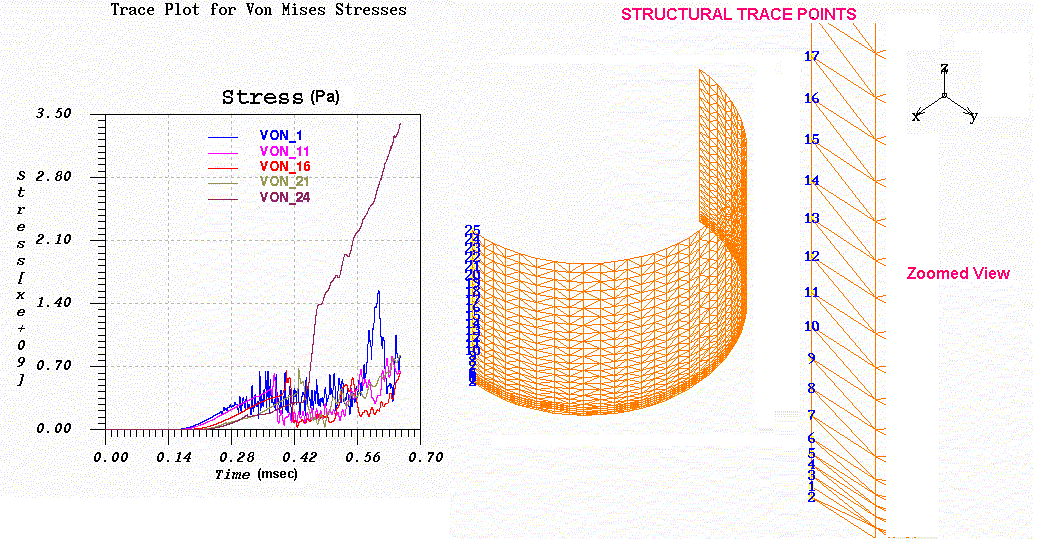Click the 0.14 x-axis time value
This screenshot has height=545, width=1038.
click(x=174, y=458)
